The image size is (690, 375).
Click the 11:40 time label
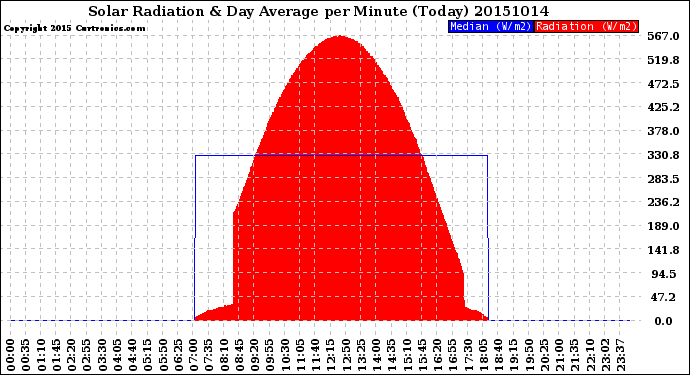click(x=315, y=355)
